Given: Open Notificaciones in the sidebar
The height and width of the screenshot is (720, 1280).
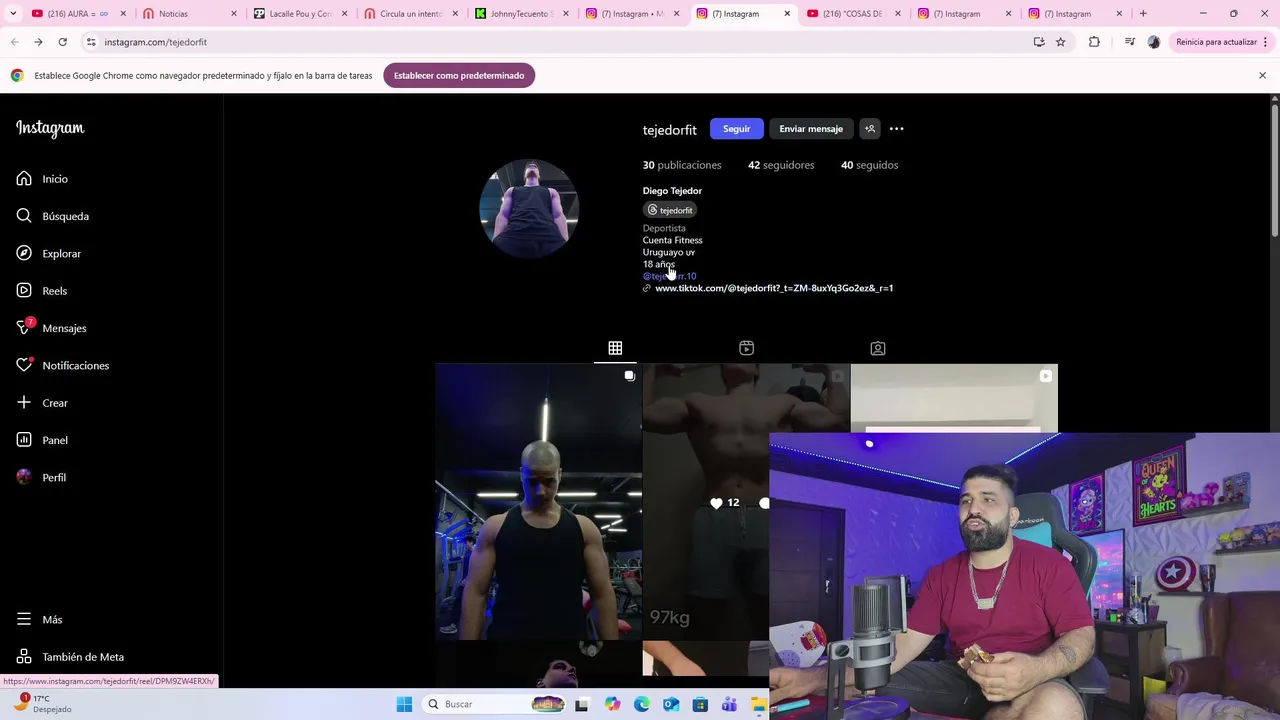Looking at the screenshot, I should (x=63, y=365).
